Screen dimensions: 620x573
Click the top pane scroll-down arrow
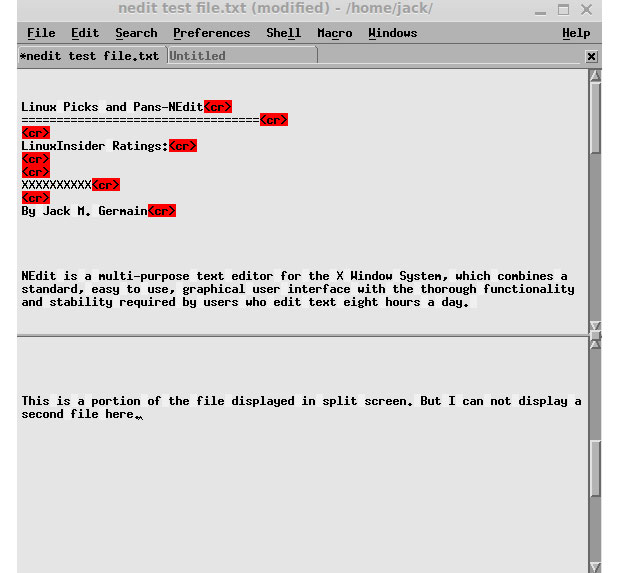coord(595,326)
